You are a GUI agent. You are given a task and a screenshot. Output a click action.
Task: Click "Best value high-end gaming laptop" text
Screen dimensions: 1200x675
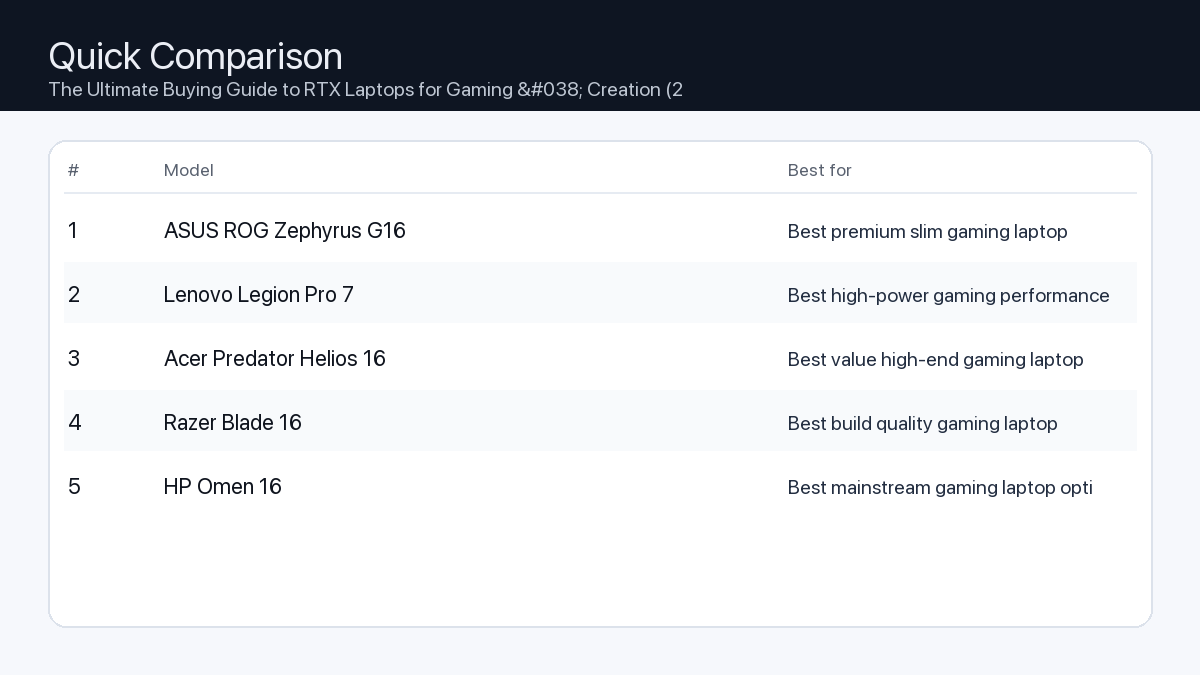pyautogui.click(x=935, y=360)
